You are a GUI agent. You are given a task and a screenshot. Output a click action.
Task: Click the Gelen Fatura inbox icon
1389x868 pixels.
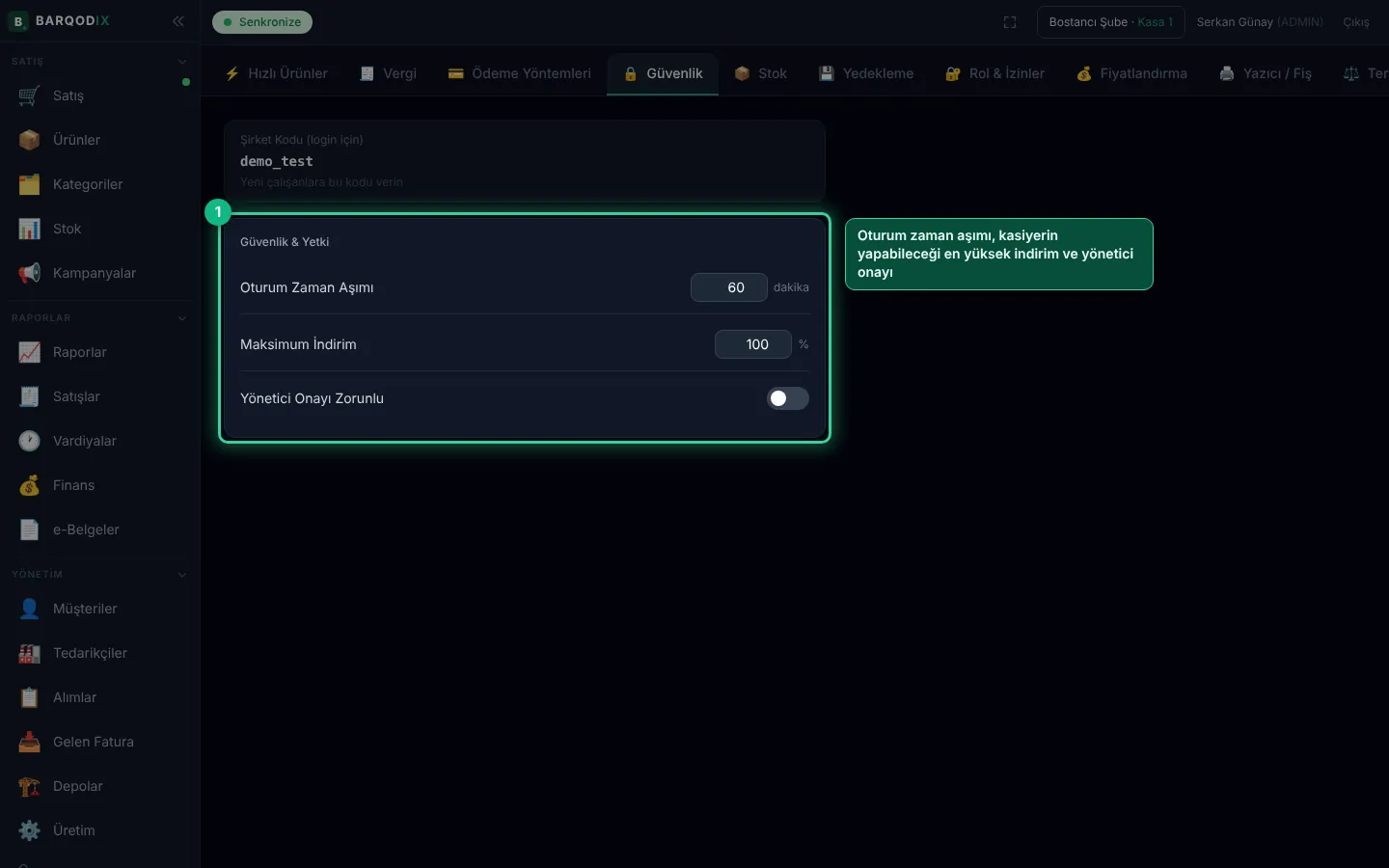tap(30, 742)
